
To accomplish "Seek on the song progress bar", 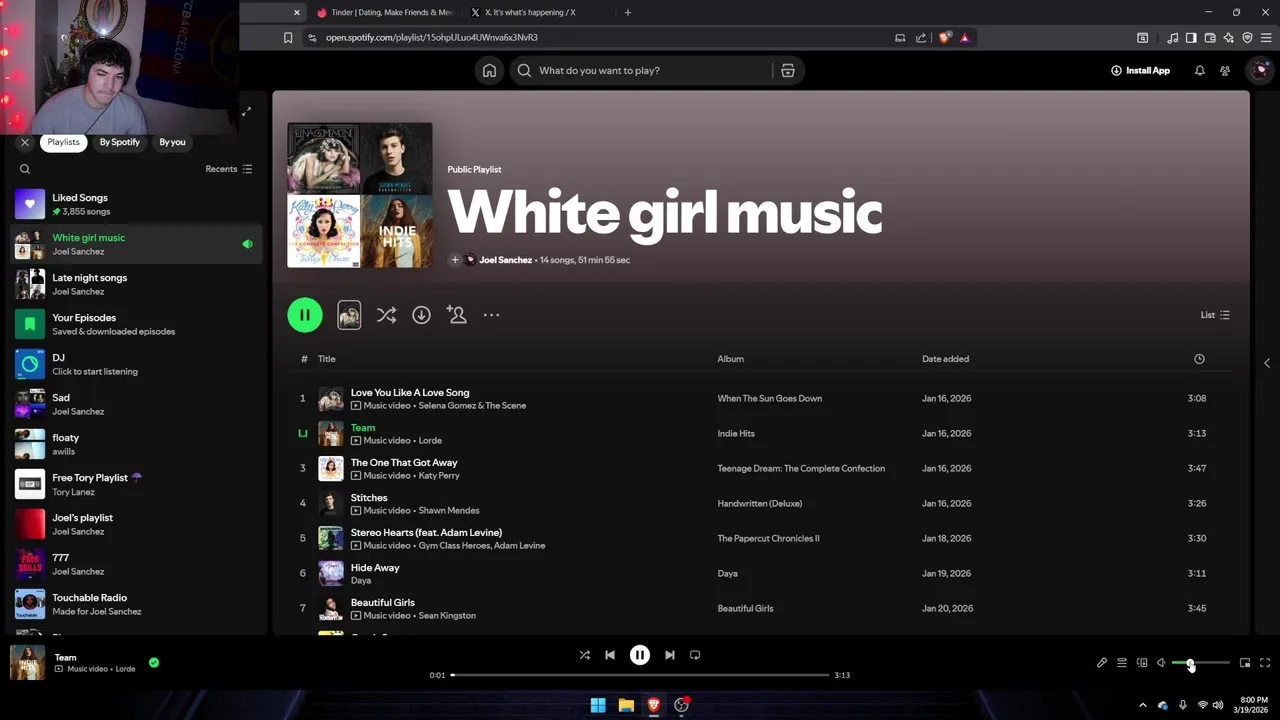I will click(x=640, y=675).
